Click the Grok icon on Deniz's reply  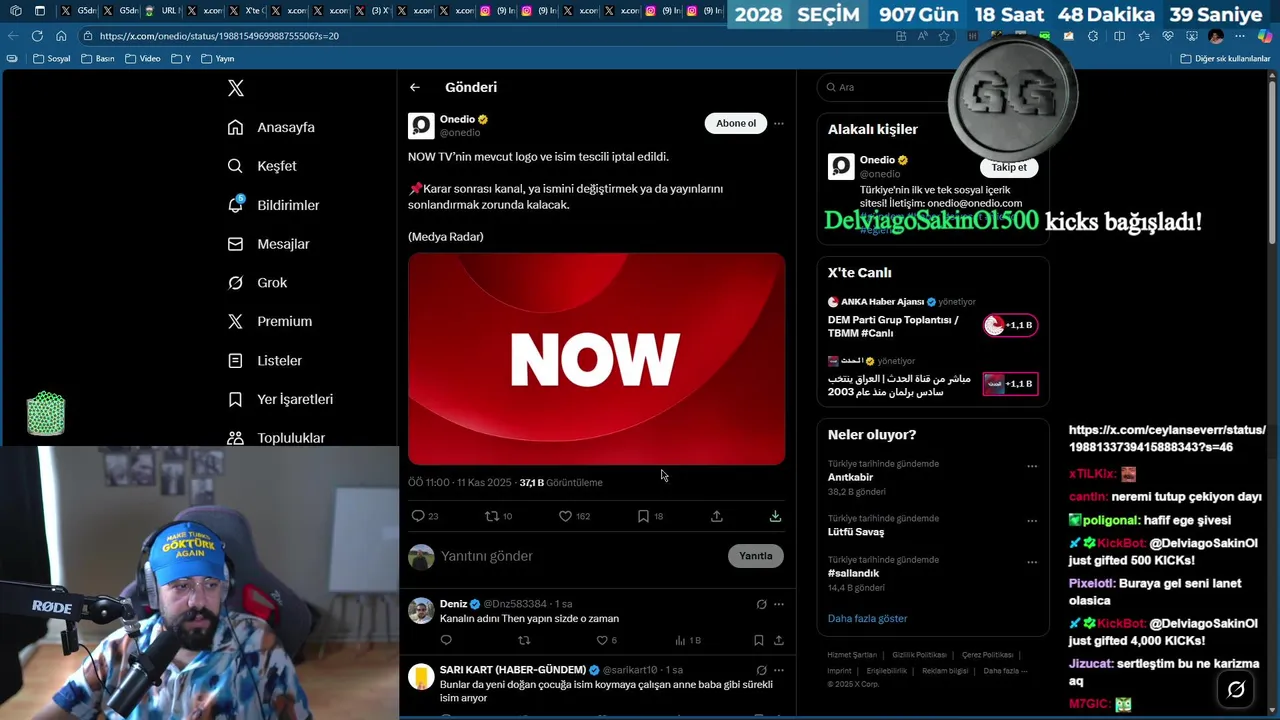761,604
